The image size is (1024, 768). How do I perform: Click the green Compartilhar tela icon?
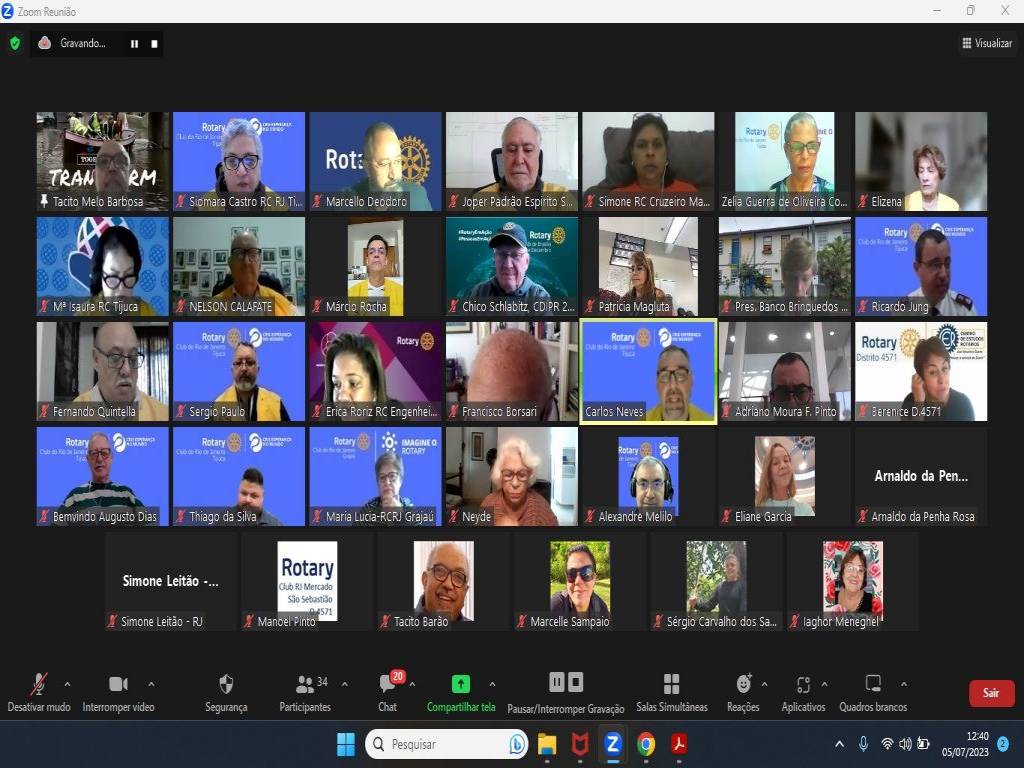tap(460, 684)
